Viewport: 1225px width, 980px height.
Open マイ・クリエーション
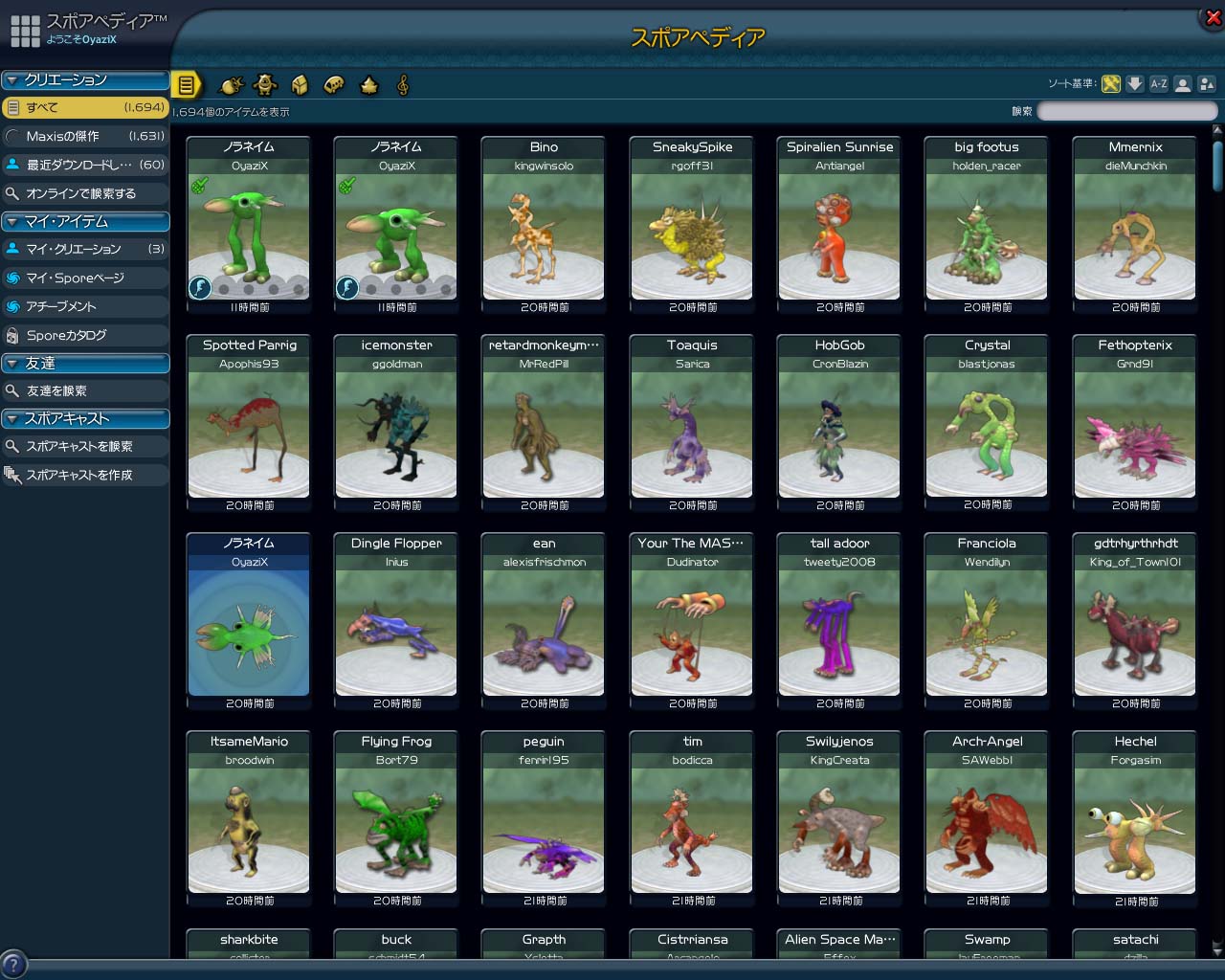(85, 249)
